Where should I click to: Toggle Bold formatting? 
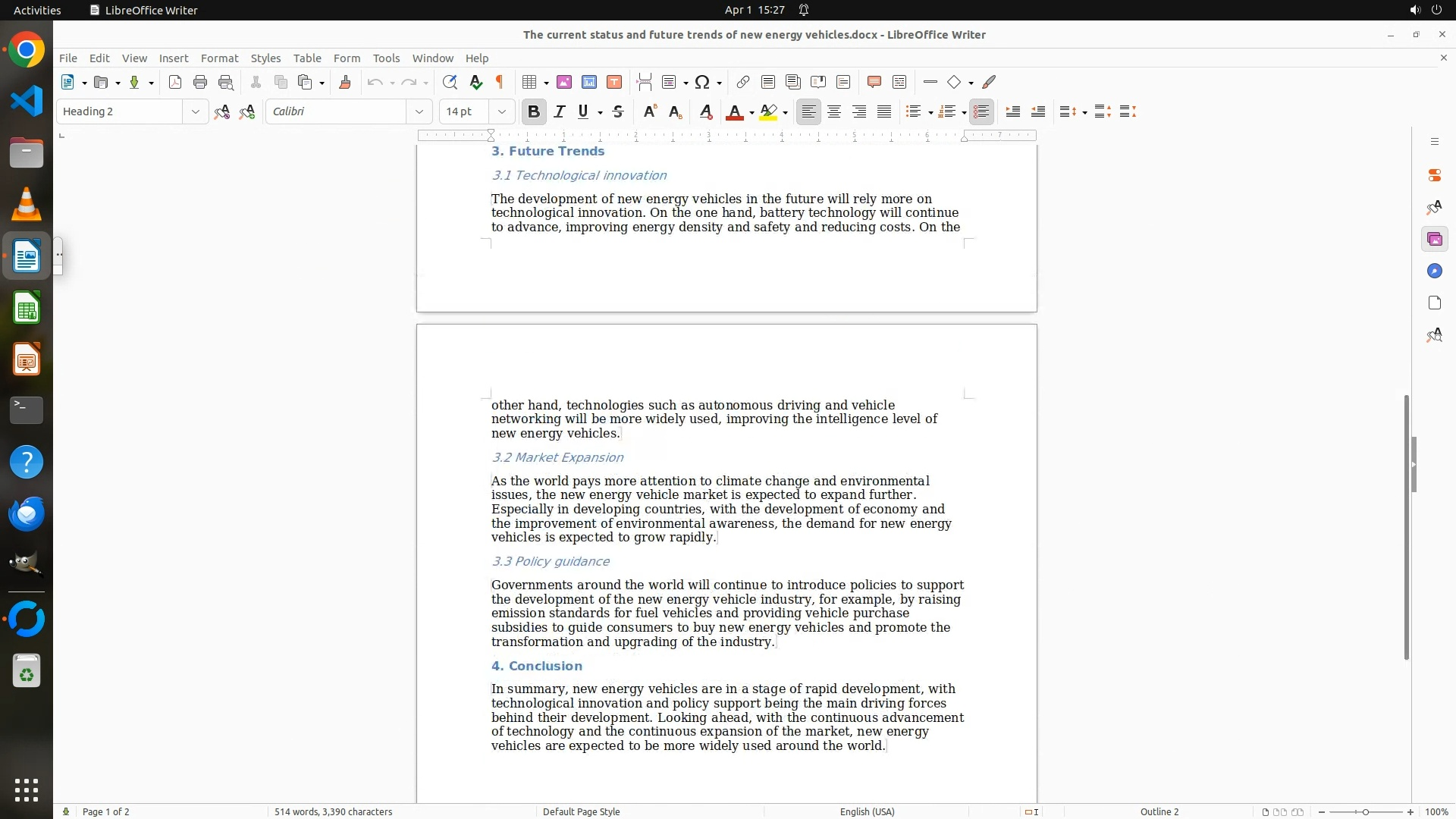(534, 112)
